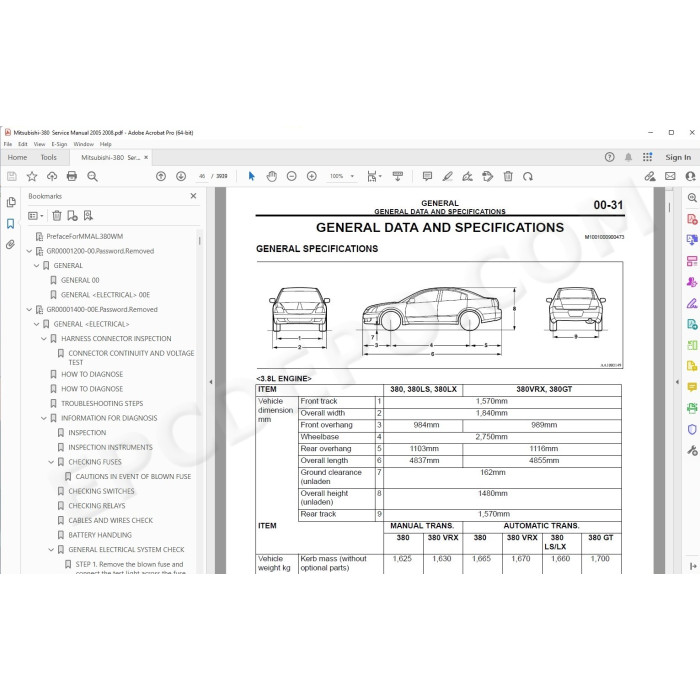Collapse HARNESS CONNECTOR INSPECTION node
The image size is (700, 700).
click(44, 339)
